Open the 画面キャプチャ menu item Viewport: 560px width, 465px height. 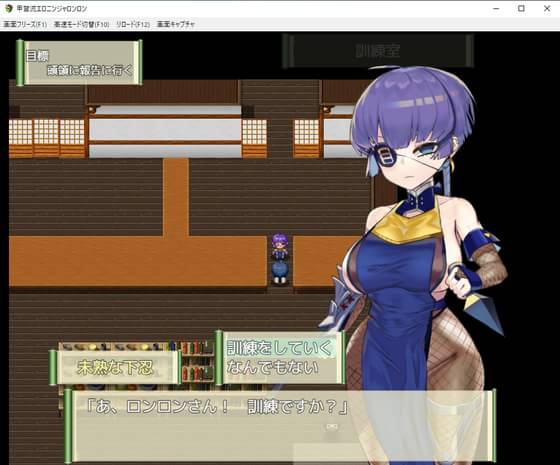(176, 24)
